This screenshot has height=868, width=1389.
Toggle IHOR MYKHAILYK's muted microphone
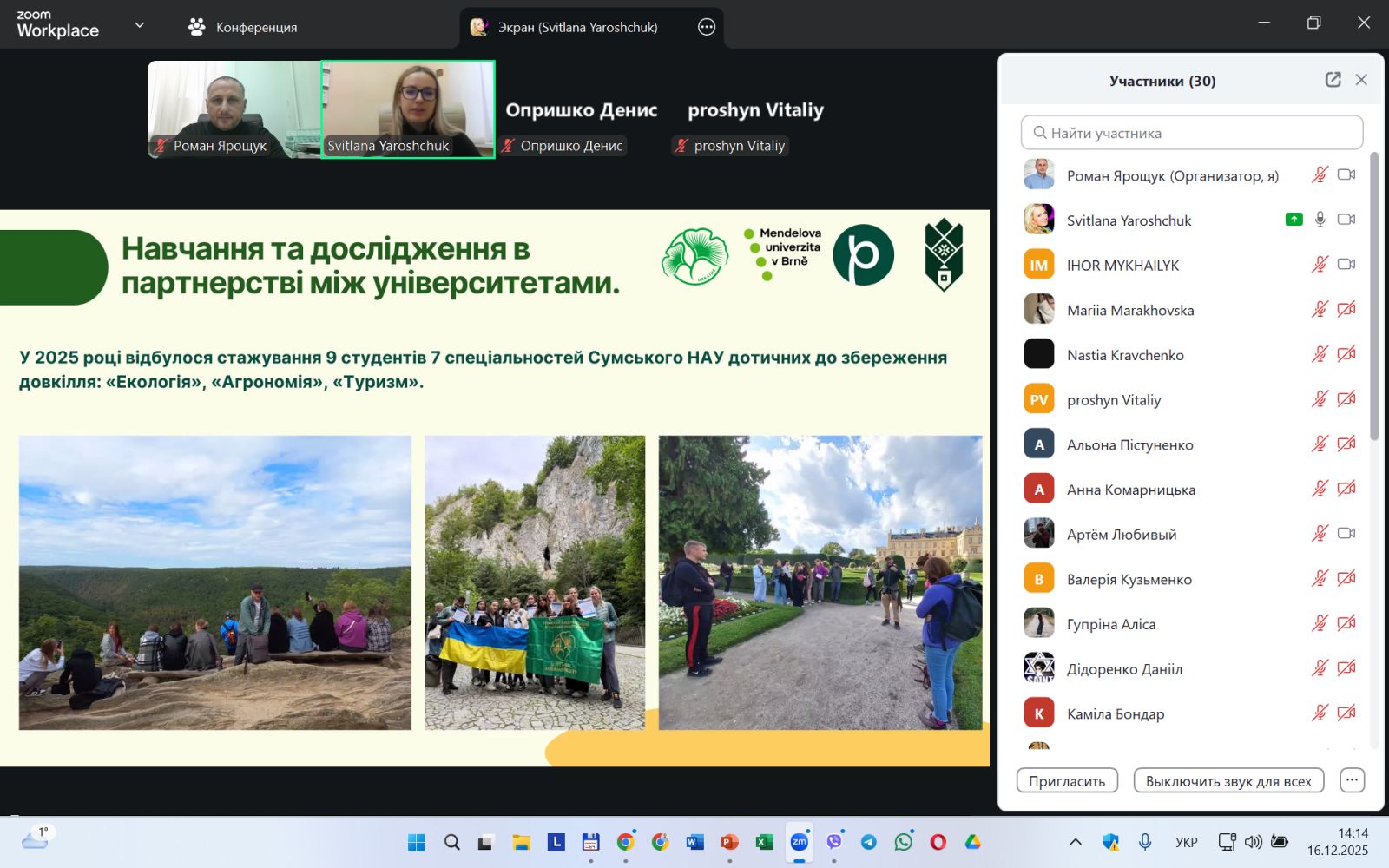(x=1320, y=265)
